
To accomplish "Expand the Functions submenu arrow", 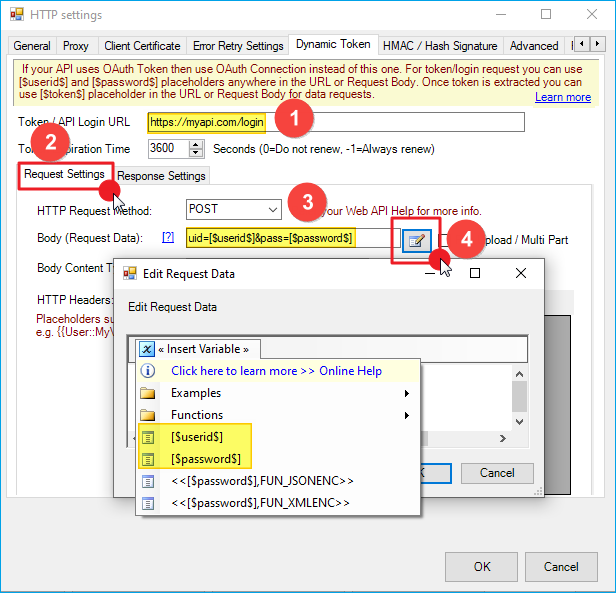I will [x=407, y=415].
